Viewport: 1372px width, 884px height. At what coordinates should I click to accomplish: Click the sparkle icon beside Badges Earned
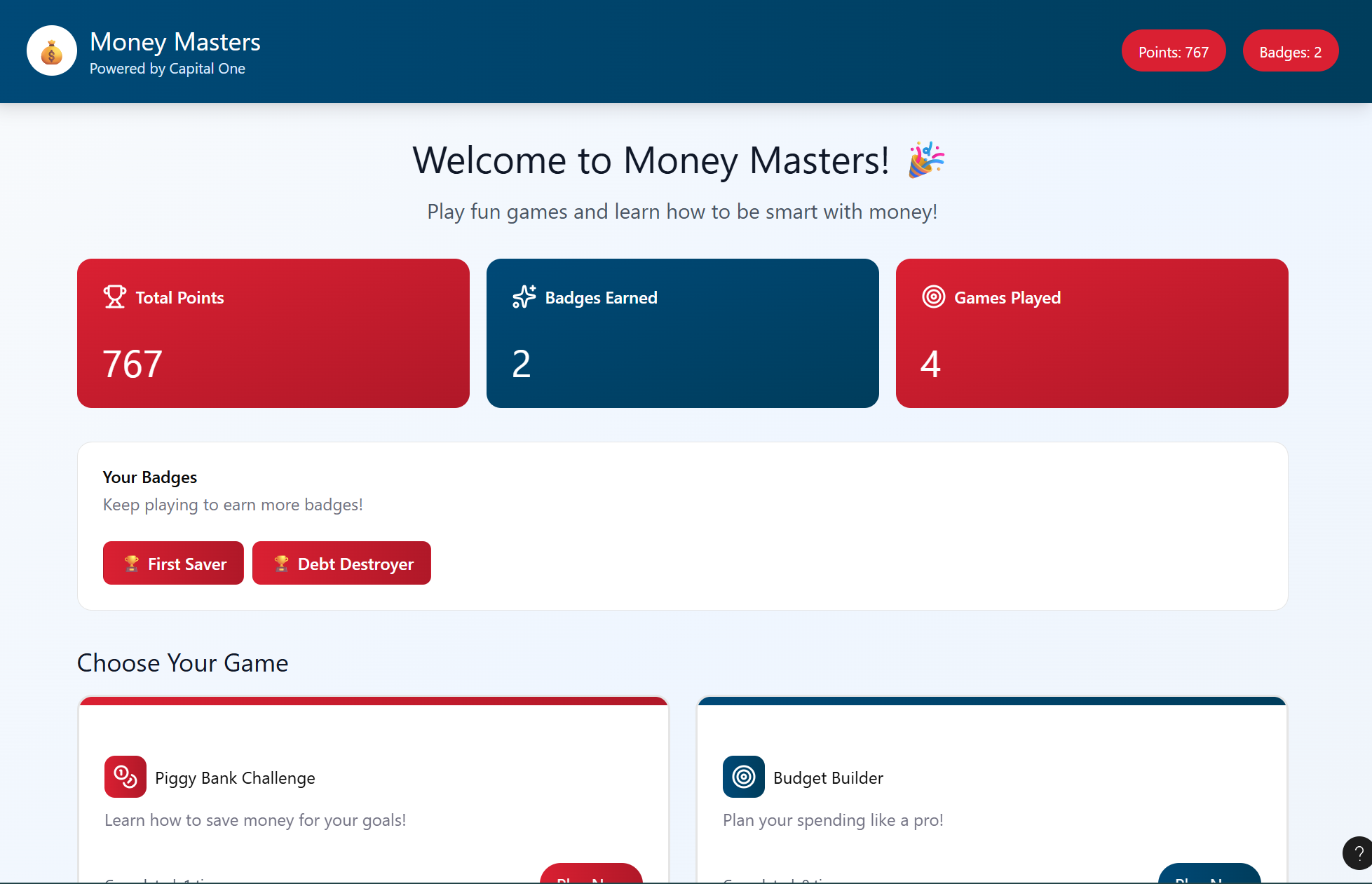(524, 297)
